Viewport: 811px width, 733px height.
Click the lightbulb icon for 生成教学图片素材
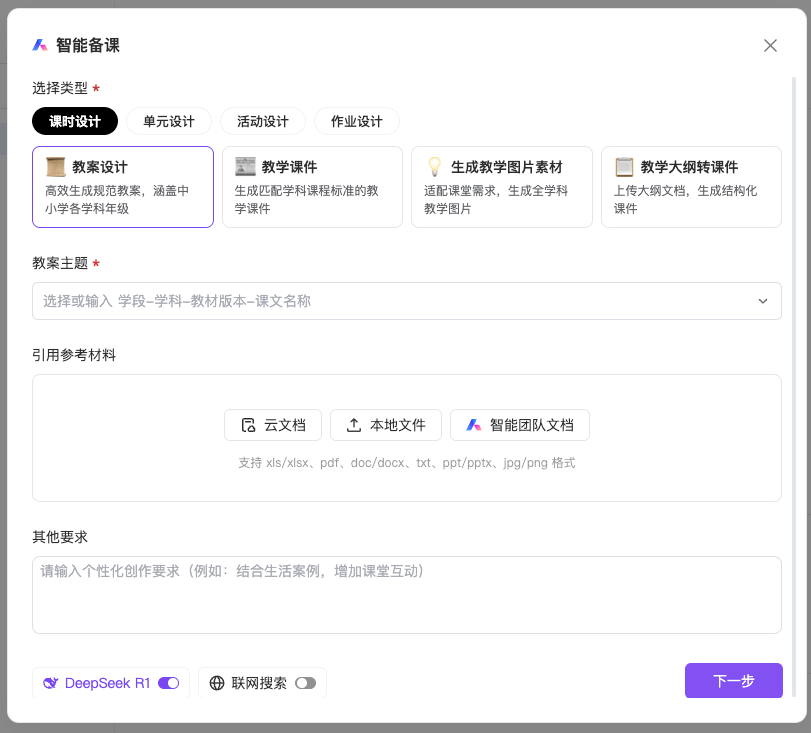(x=434, y=167)
